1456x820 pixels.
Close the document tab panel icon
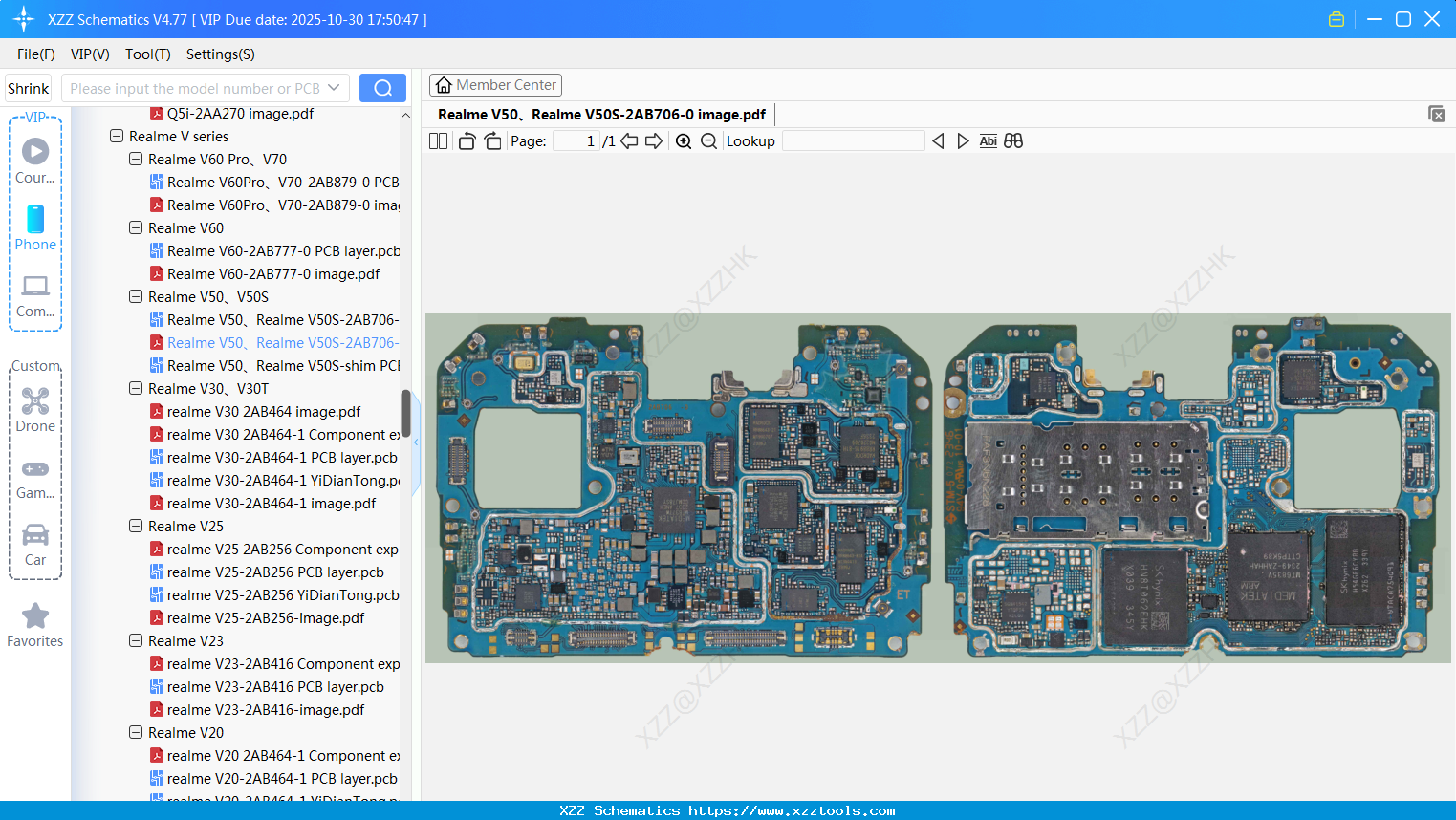(x=1437, y=114)
